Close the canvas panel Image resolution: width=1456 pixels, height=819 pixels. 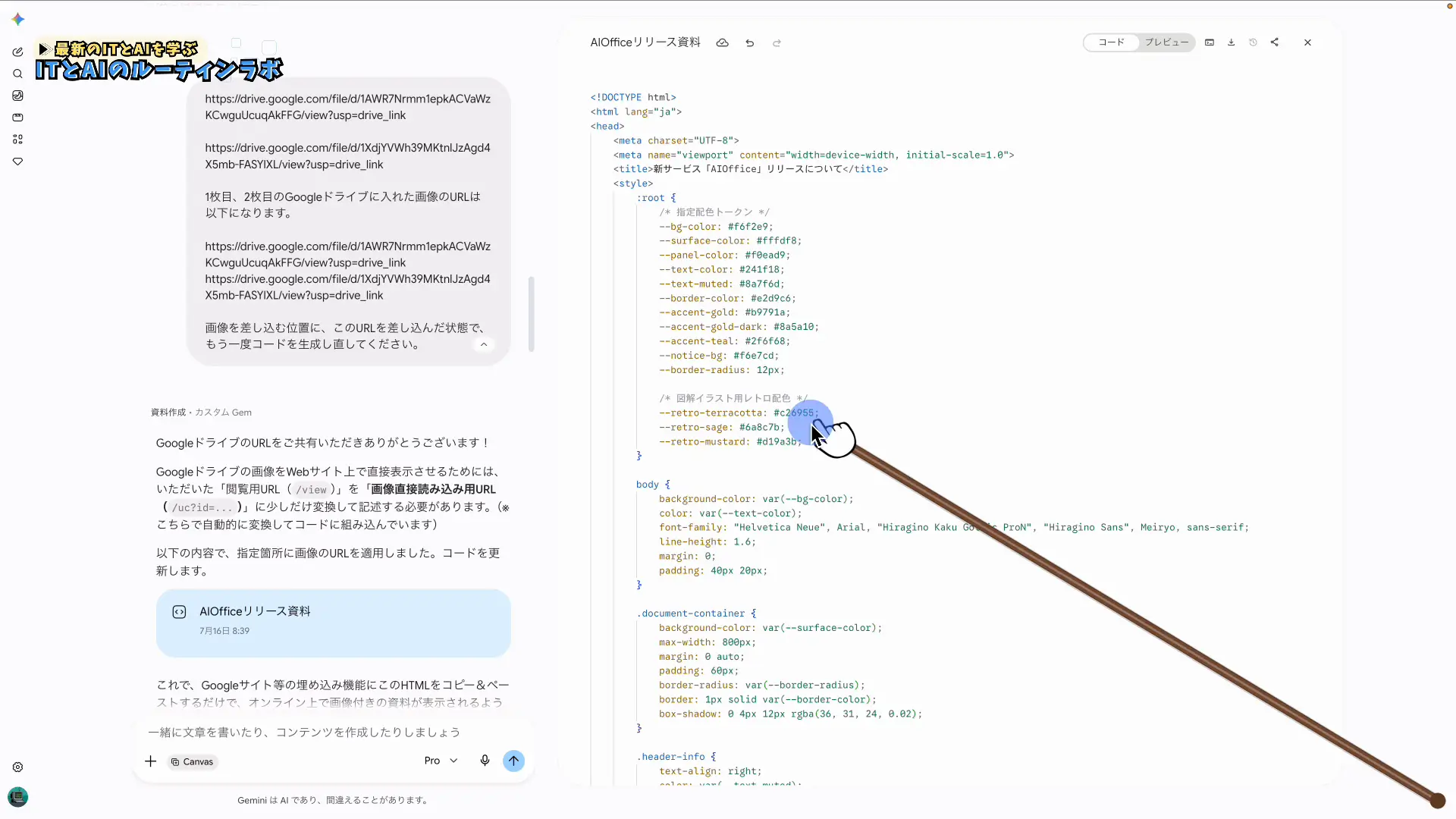[1307, 42]
